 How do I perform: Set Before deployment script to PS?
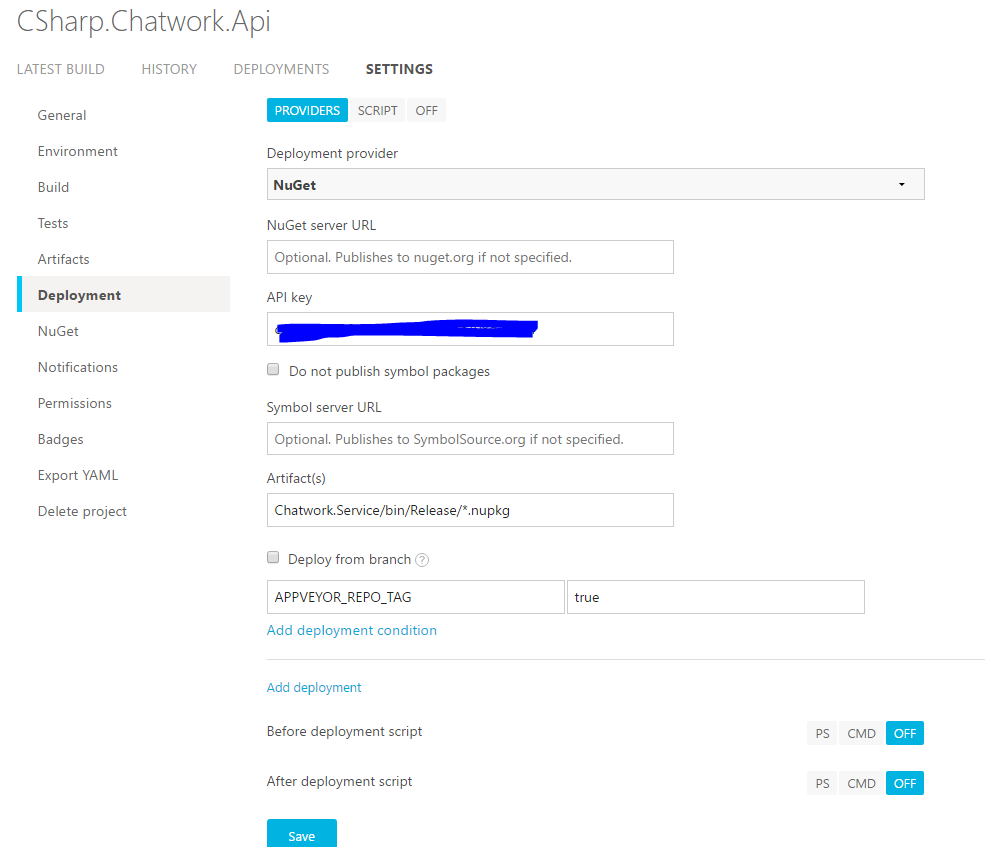pyautogui.click(x=822, y=733)
